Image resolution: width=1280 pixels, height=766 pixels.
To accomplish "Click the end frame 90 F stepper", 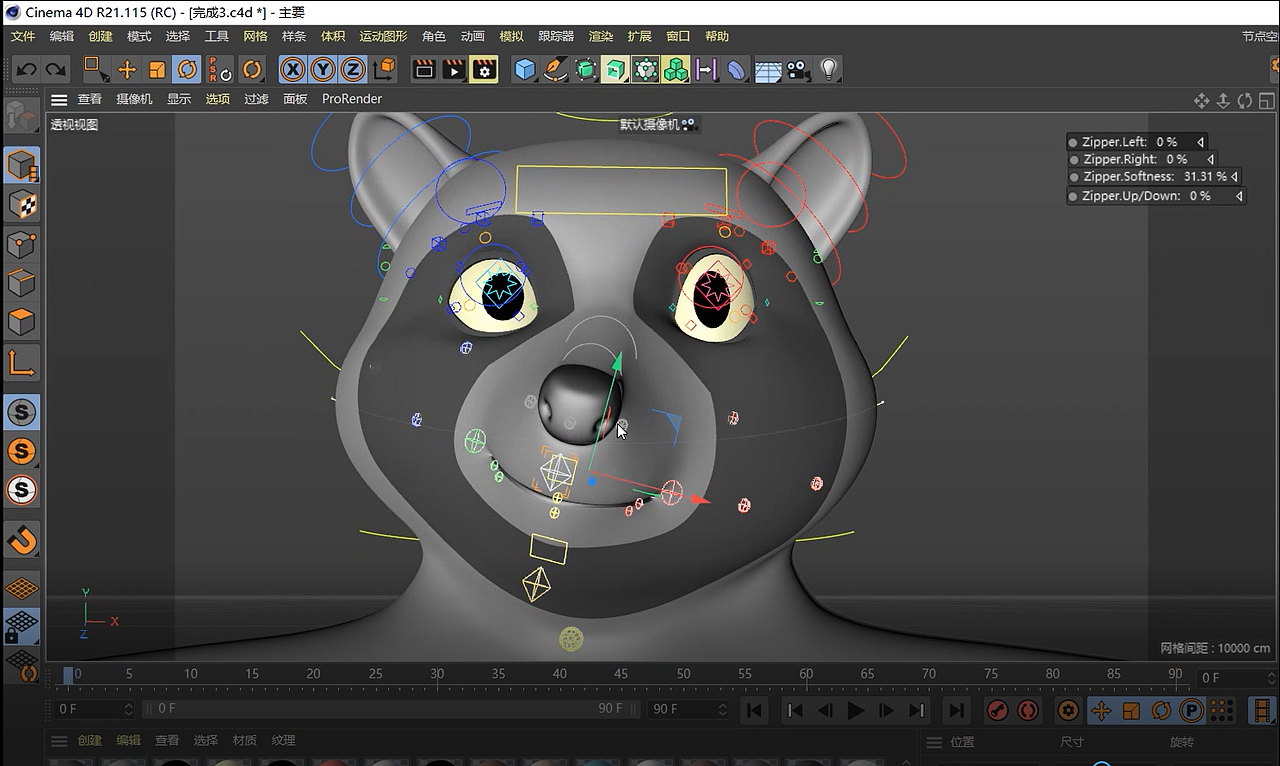I will (722, 709).
